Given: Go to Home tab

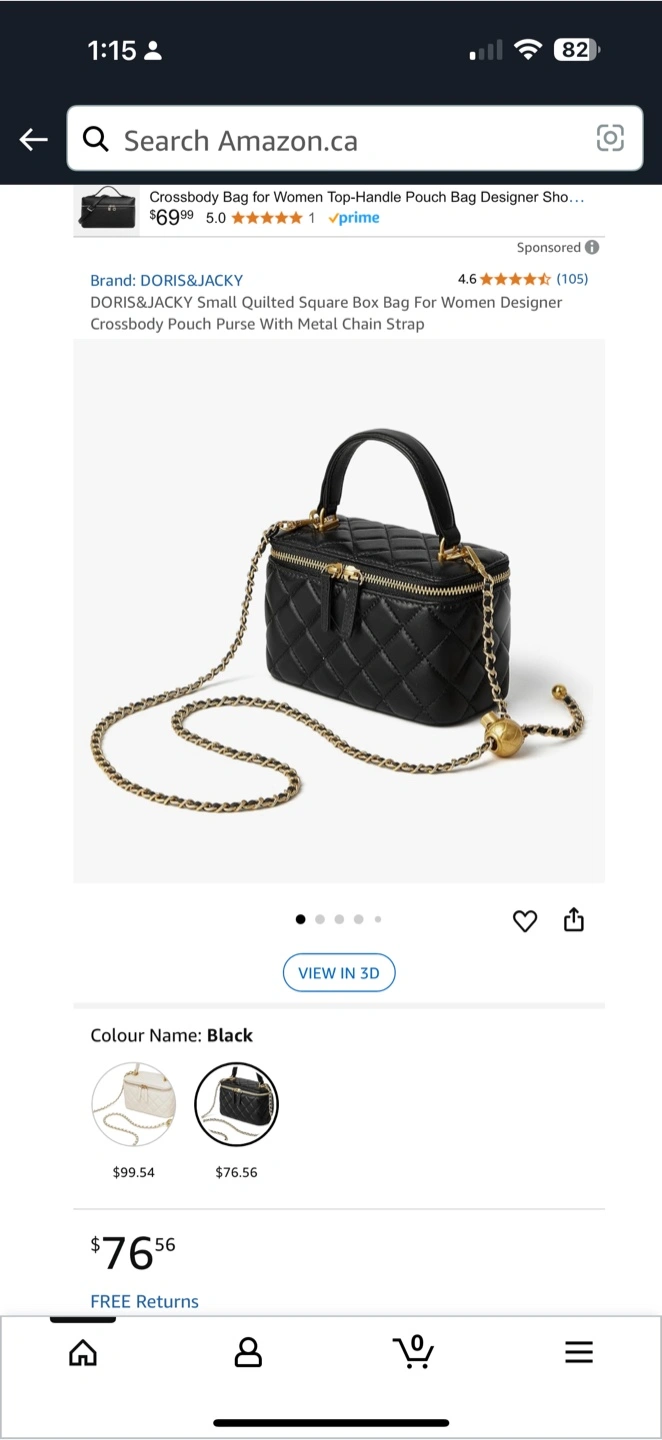Looking at the screenshot, I should (x=83, y=1353).
